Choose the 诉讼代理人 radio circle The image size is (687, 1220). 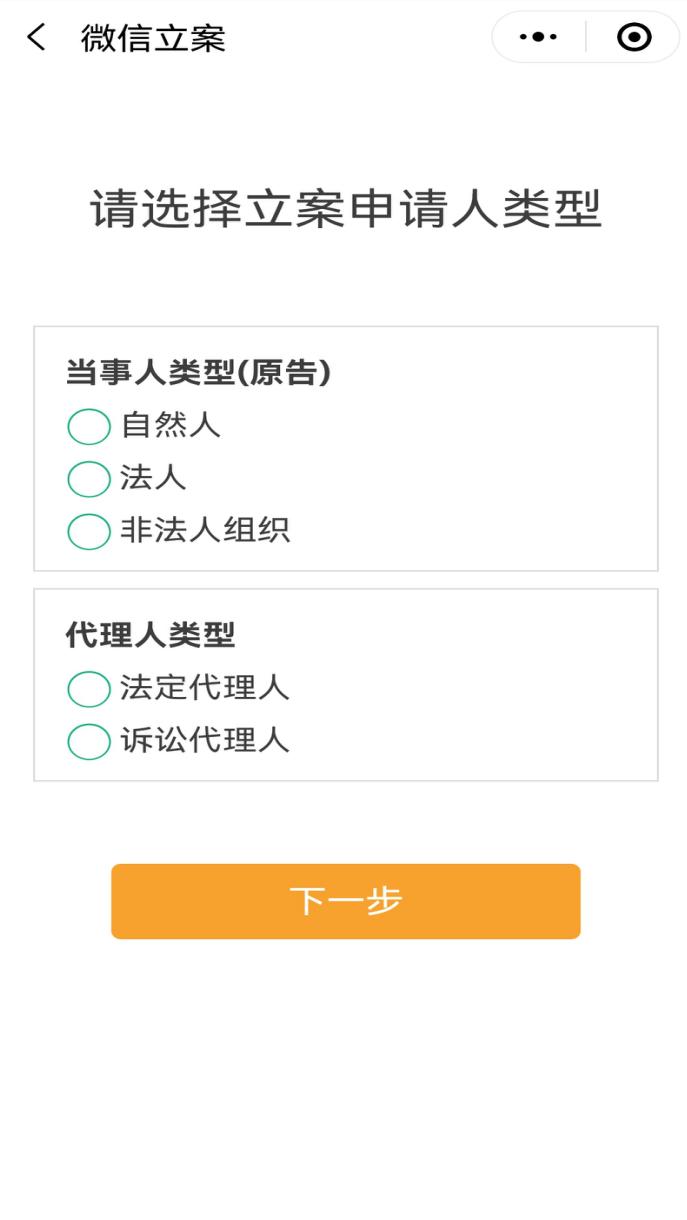(89, 741)
